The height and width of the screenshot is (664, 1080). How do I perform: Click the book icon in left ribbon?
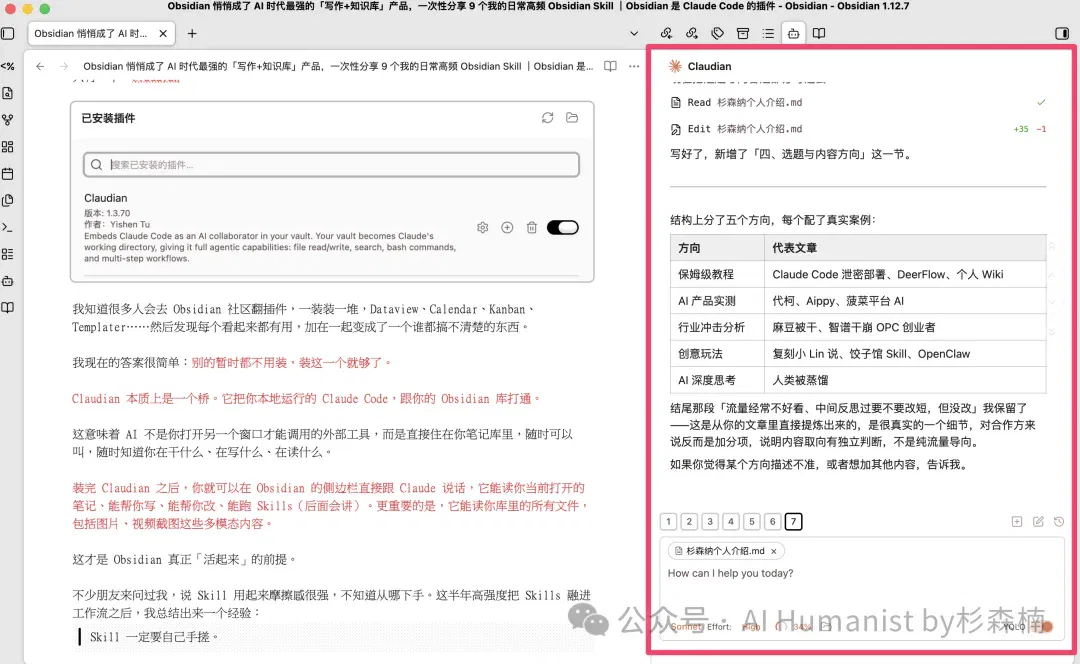[x=8, y=307]
